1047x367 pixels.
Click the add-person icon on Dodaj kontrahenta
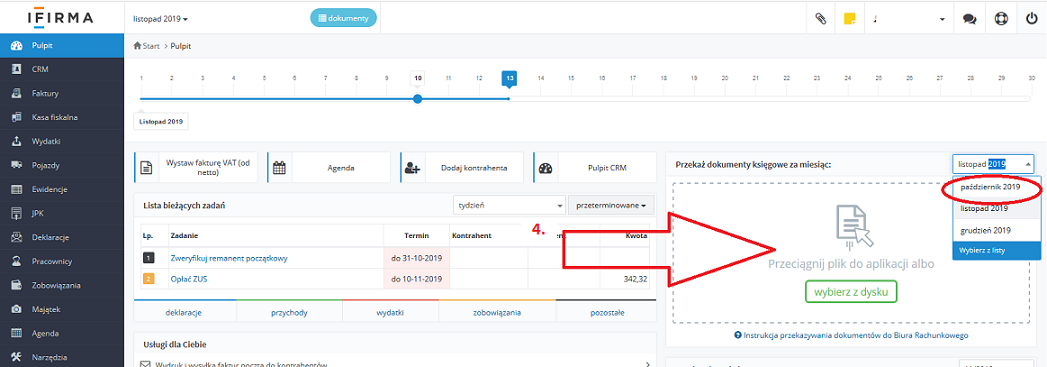412,168
